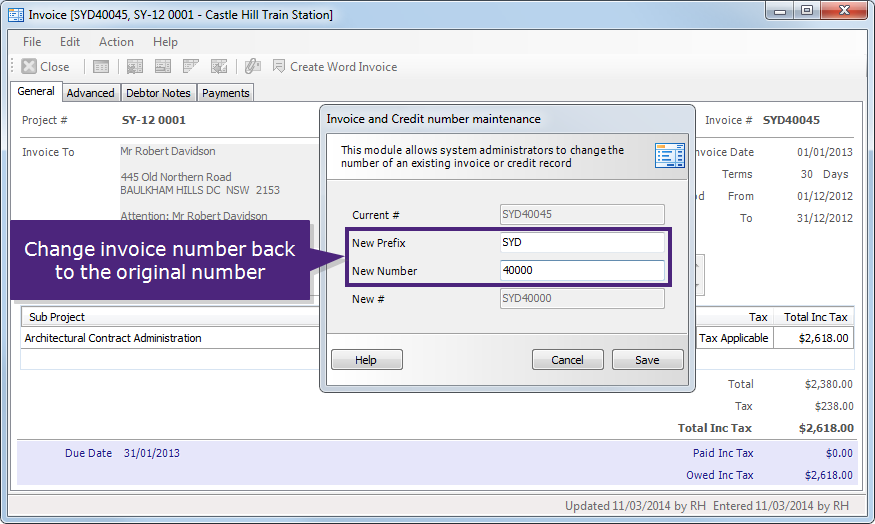Click the invoice window title bar icon
The width and height of the screenshot is (875, 524).
(x=16, y=15)
